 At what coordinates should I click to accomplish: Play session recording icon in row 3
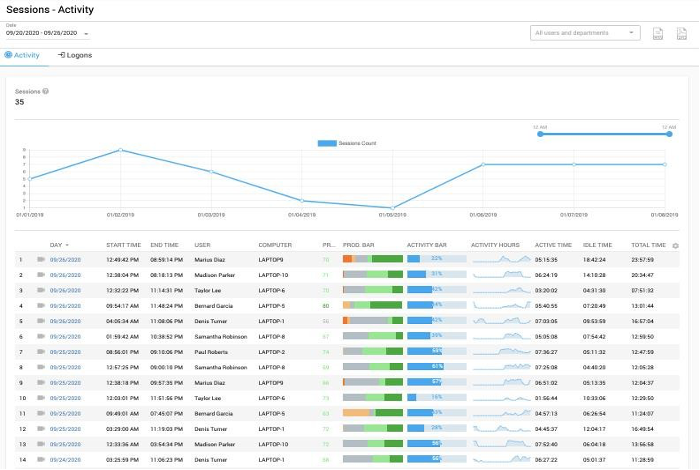[41, 290]
